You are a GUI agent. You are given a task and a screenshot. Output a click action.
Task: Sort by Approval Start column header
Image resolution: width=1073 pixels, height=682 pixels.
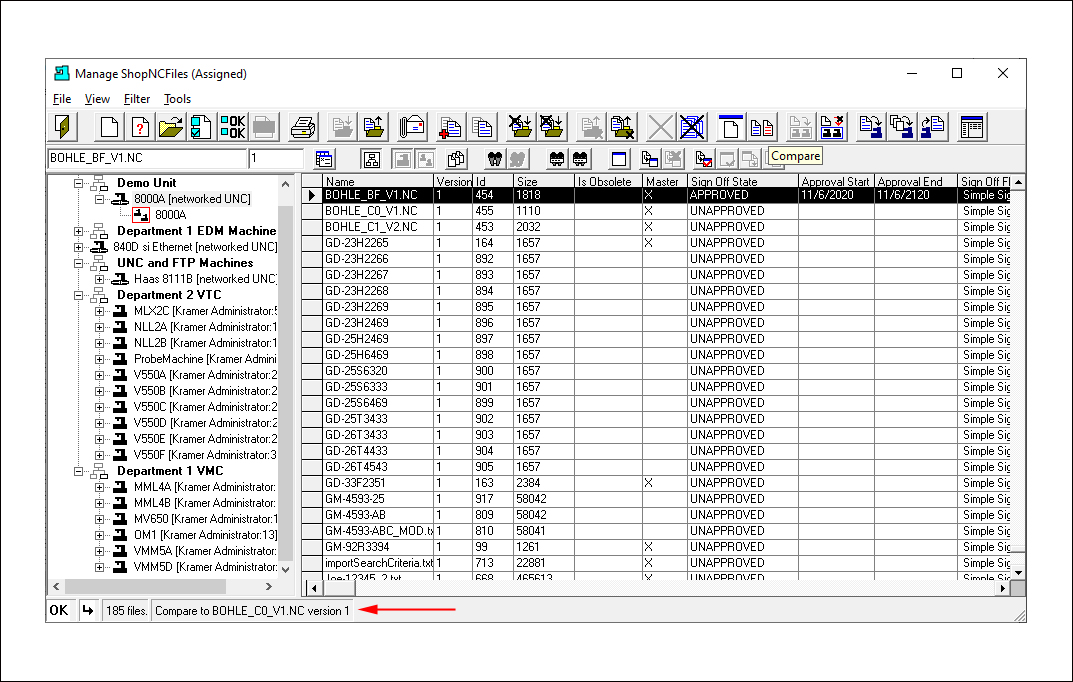pos(836,181)
